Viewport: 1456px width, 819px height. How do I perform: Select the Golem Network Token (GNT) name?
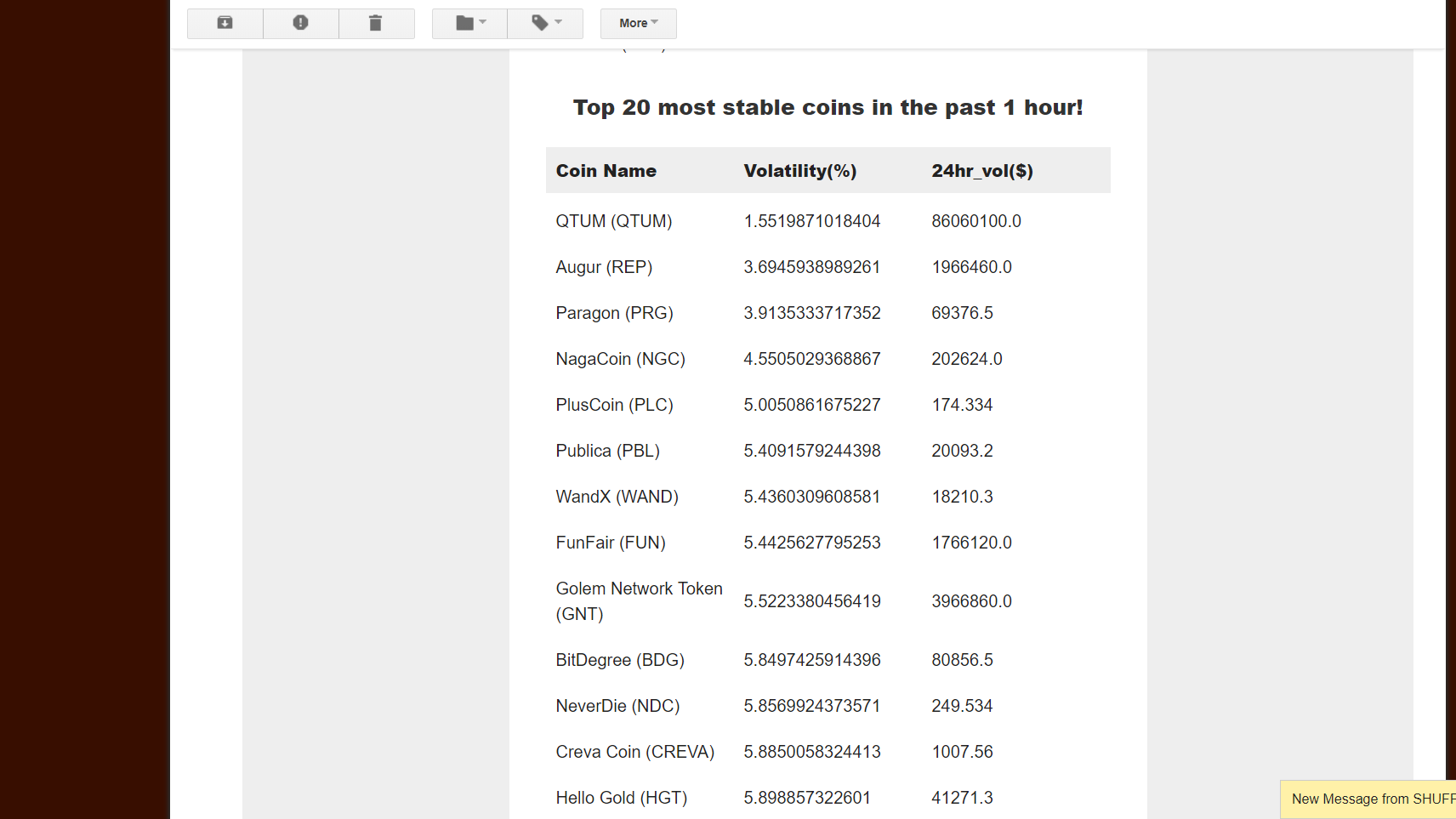coord(640,601)
